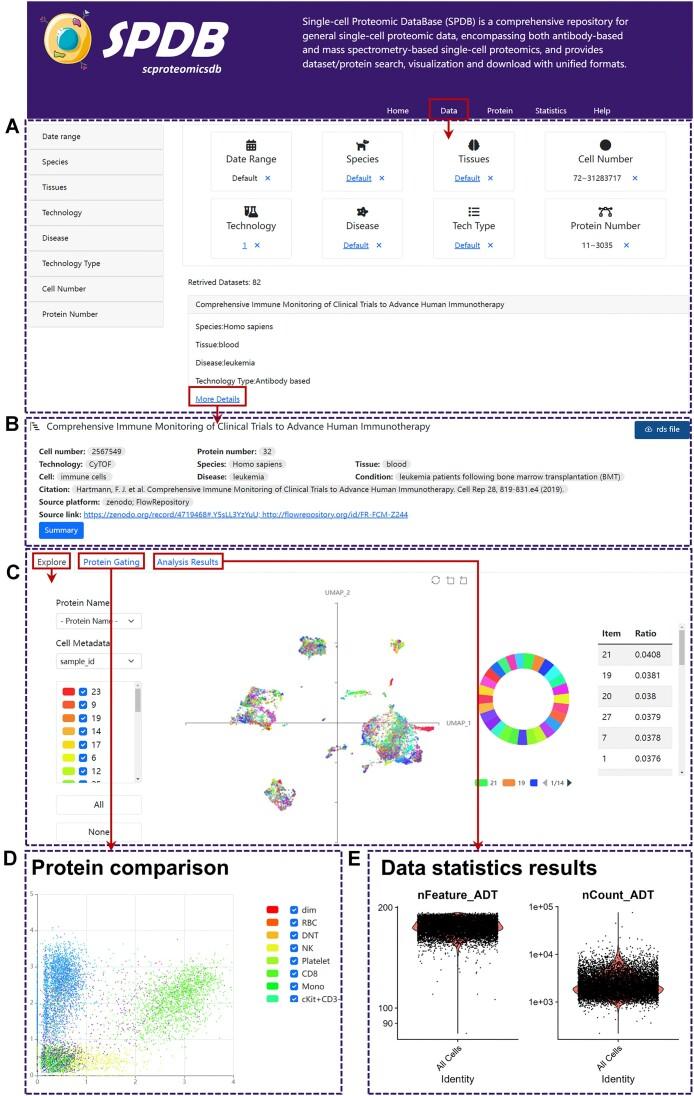Image resolution: width=694 pixels, height=1096 pixels.
Task: Uncheck sample 6 checkbox
Action: (83, 758)
